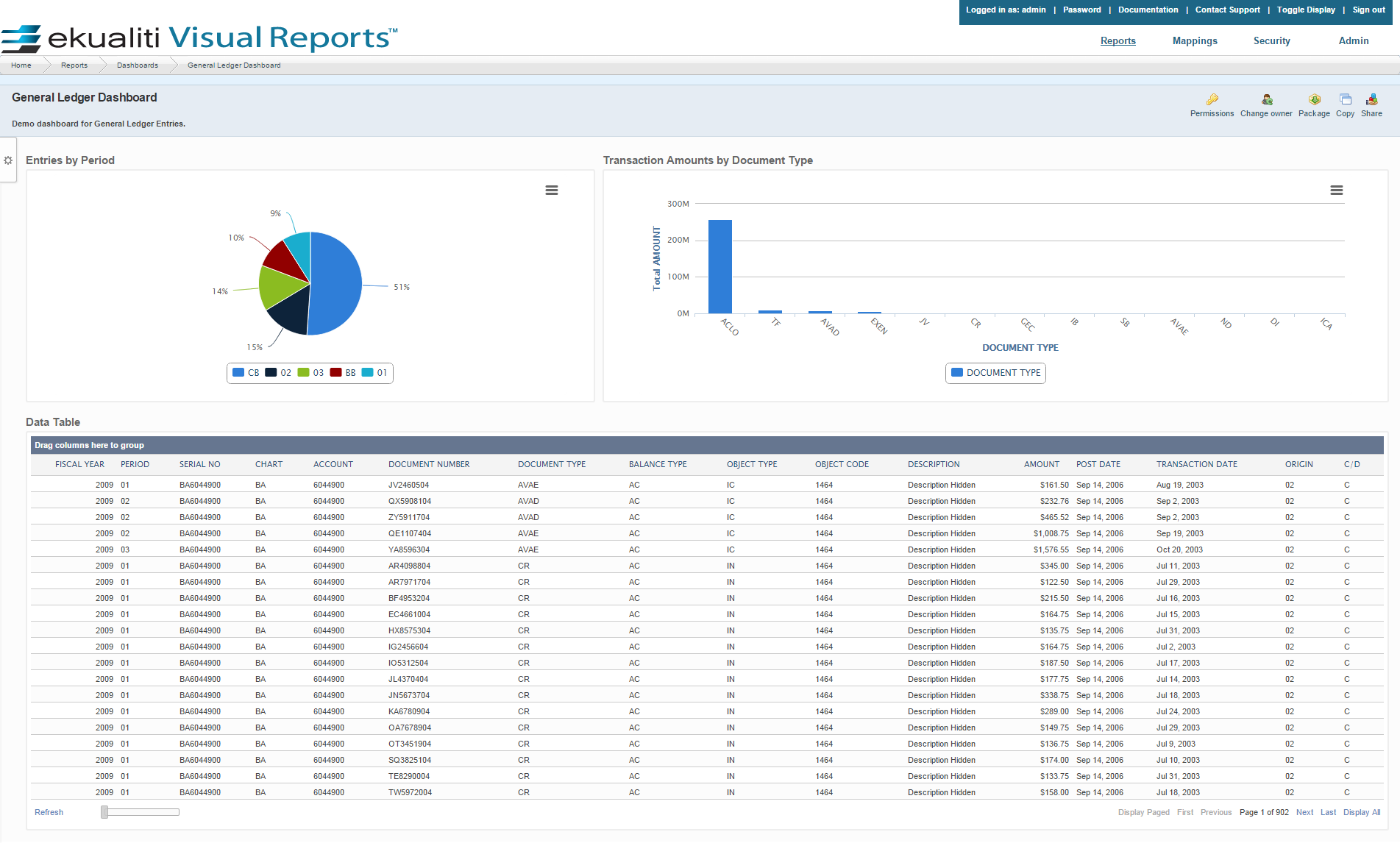Screen dimensions: 1400x843
Task: Toggle BB series in pie legend
Action: point(344,373)
